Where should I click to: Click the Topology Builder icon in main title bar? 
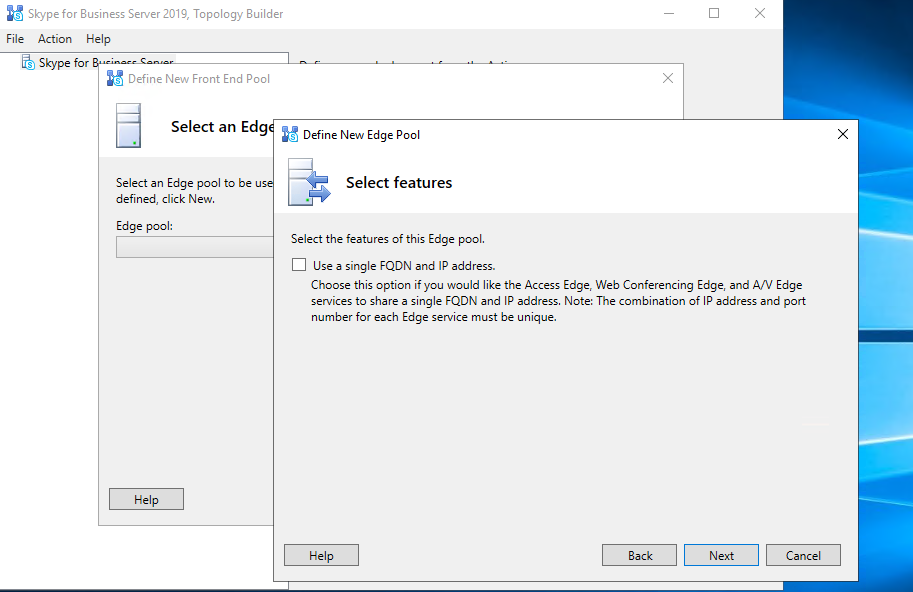click(x=15, y=14)
